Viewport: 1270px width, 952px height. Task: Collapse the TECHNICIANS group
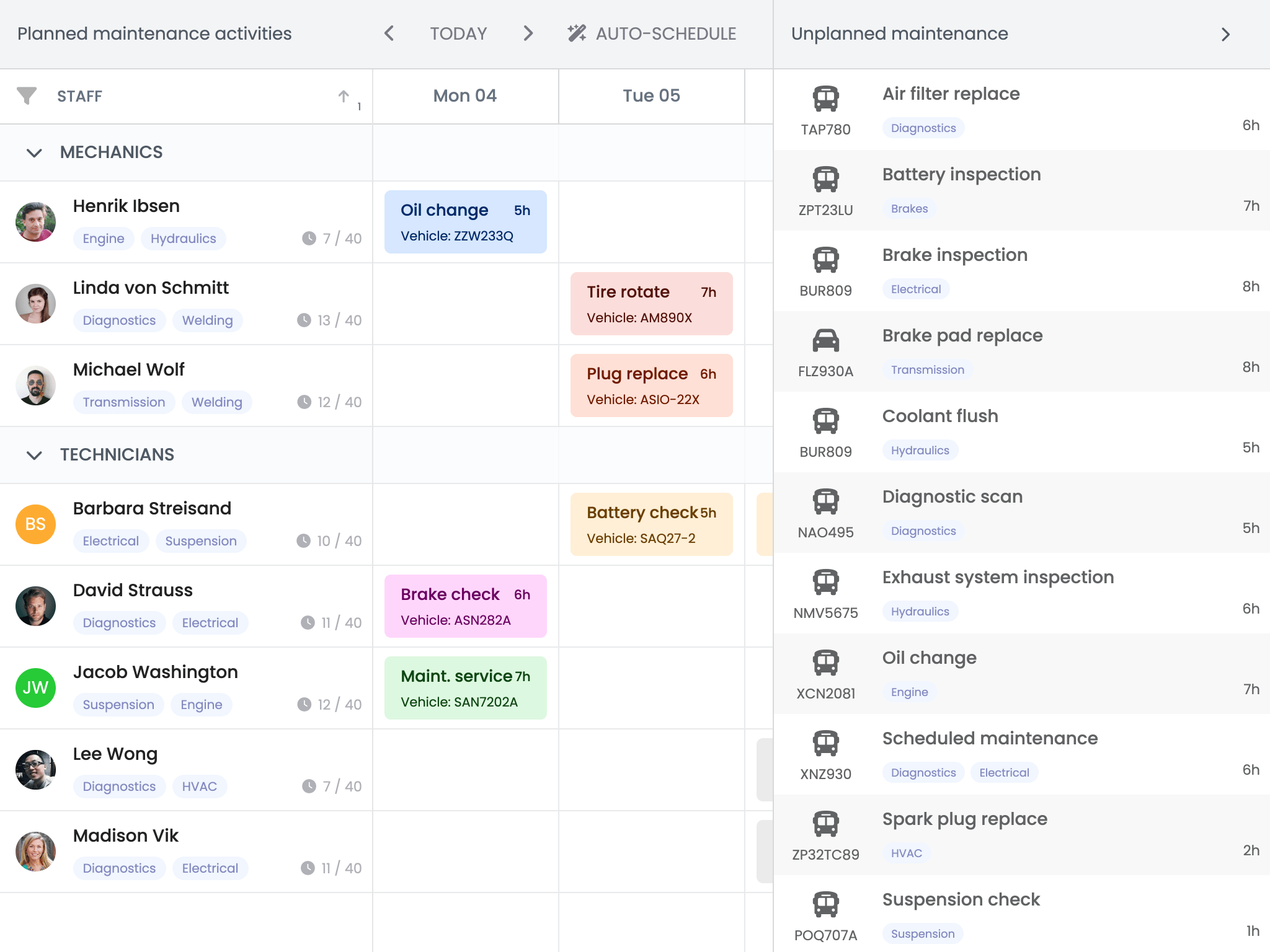[34, 455]
